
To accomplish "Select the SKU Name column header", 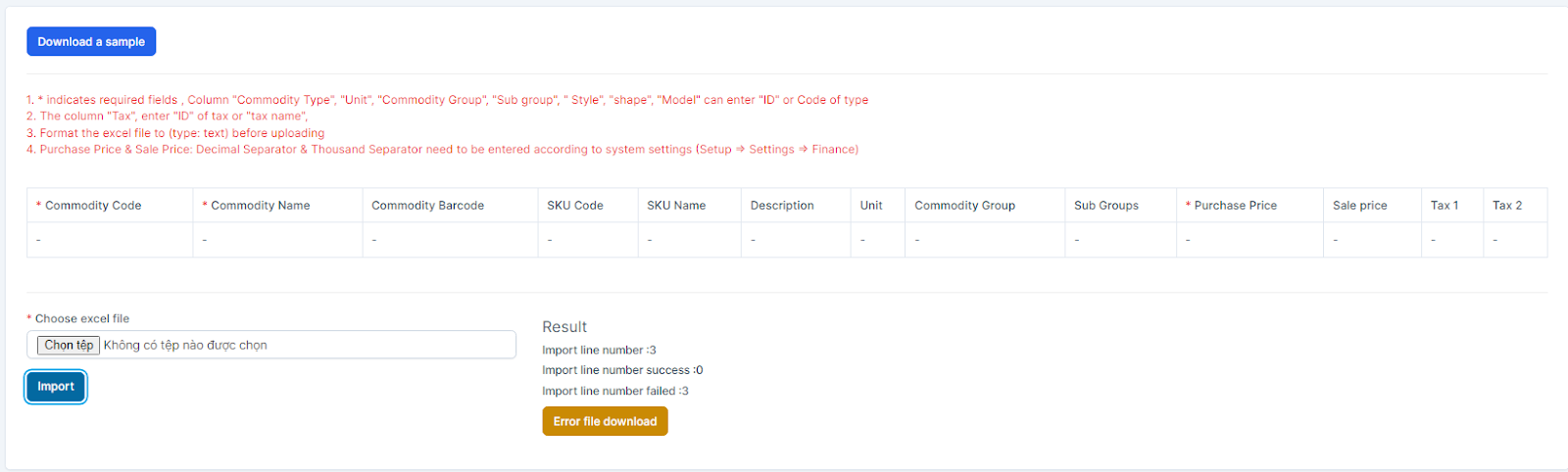I will click(x=676, y=206).
